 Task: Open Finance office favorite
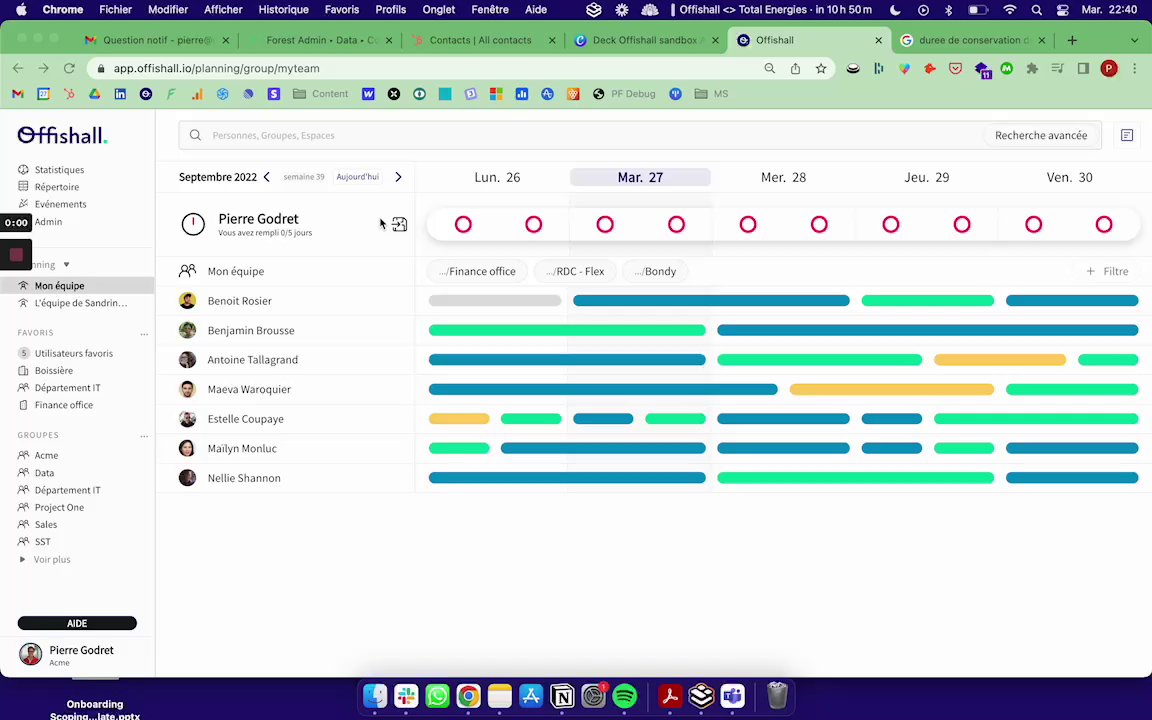64,405
